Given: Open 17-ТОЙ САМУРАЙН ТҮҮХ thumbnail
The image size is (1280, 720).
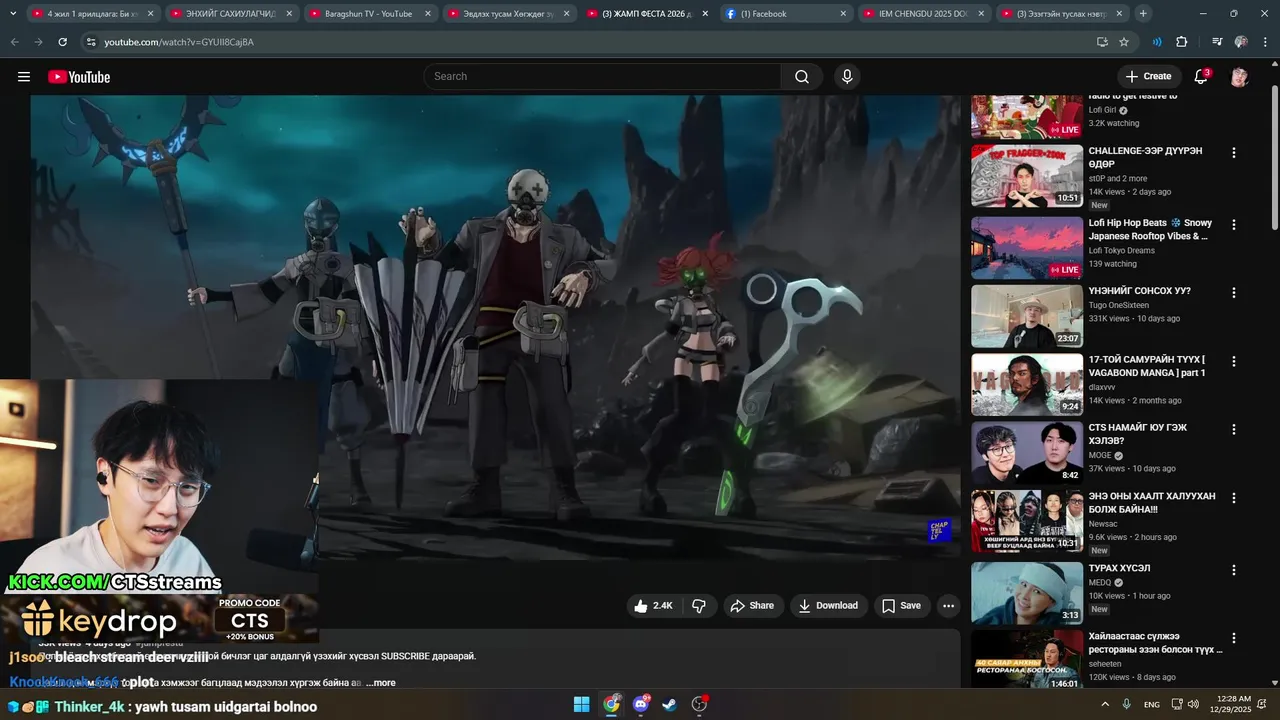Looking at the screenshot, I should [x=1027, y=384].
